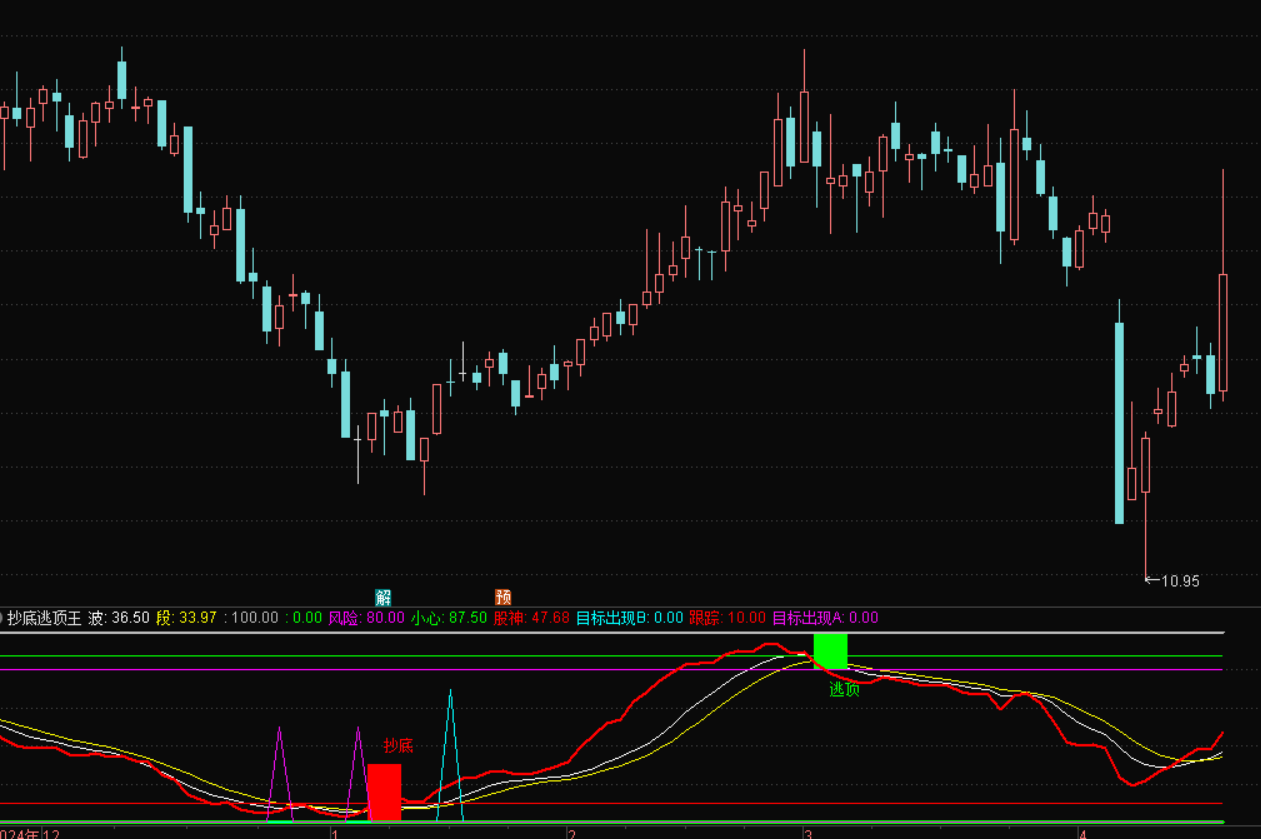1261x839 pixels.
Task: Click the 目标出现A: 0.00 value
Action: coord(825,618)
